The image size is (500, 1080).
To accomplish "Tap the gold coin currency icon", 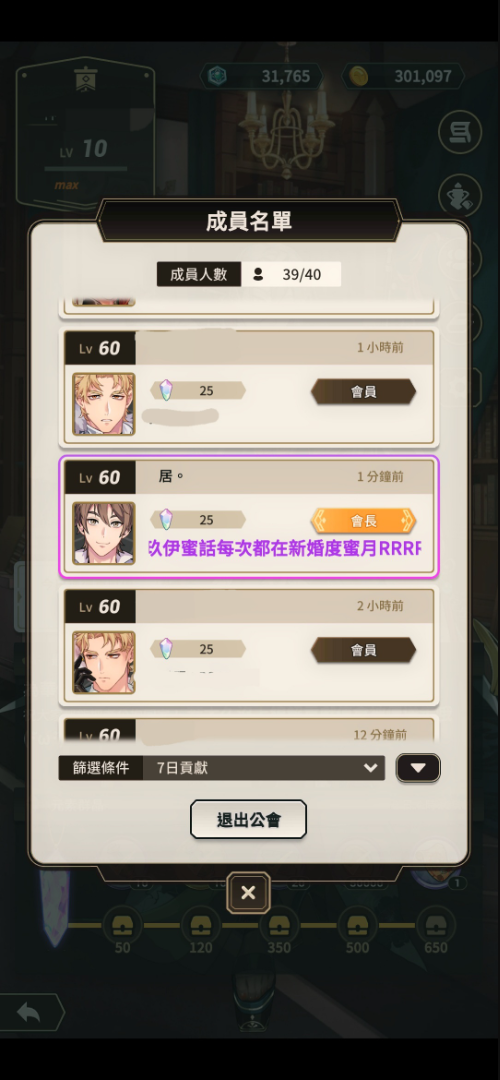I will click(359, 76).
